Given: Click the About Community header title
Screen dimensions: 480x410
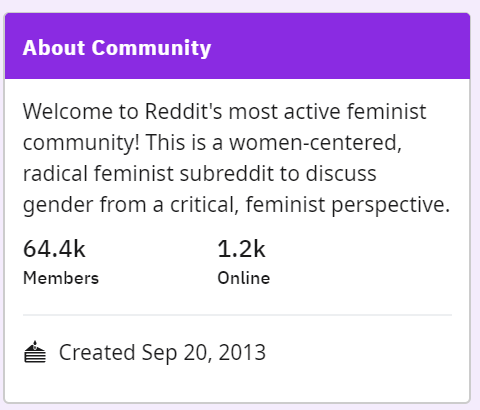Looking at the screenshot, I should tap(117, 48).
